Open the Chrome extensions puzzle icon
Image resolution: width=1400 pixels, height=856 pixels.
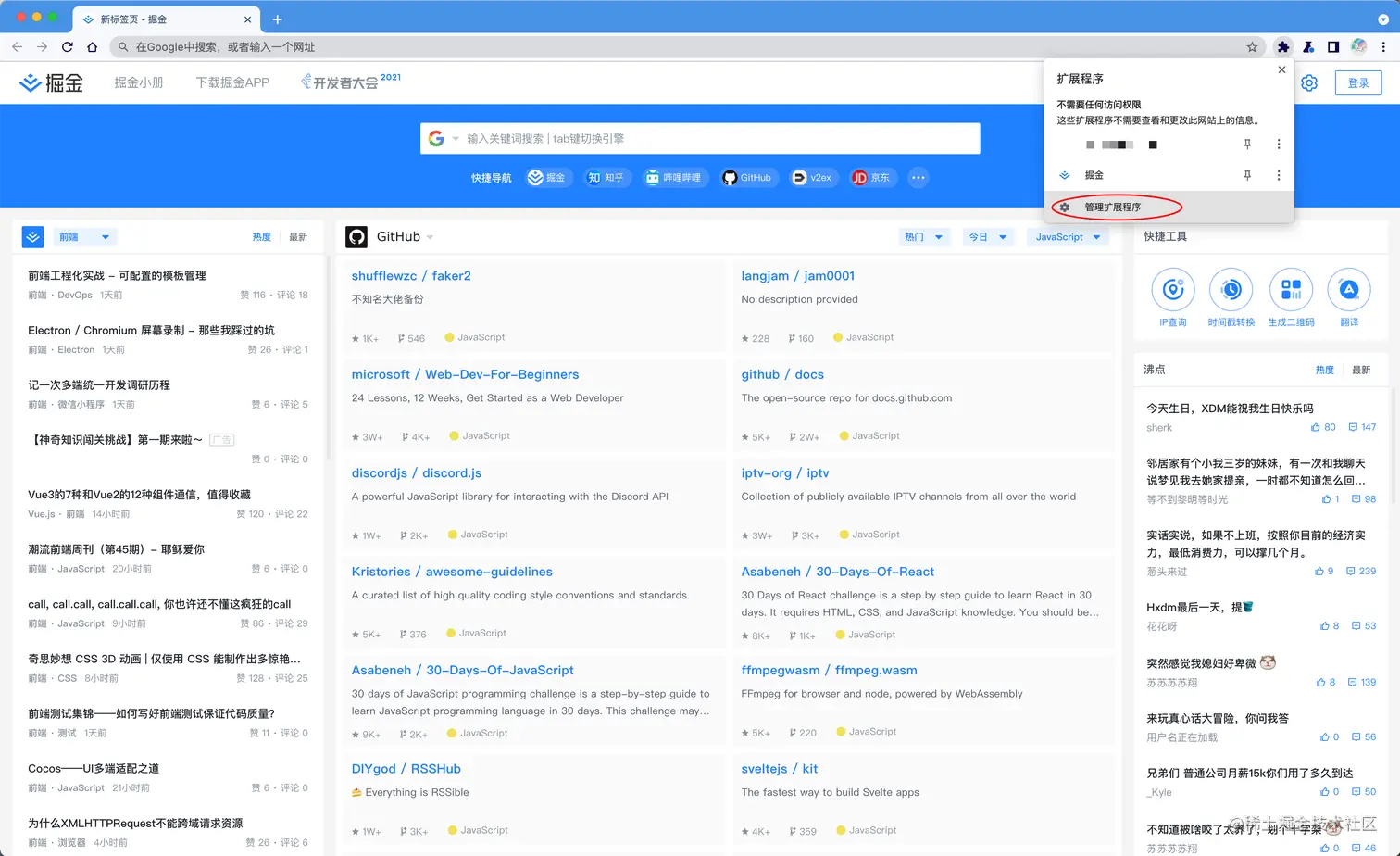point(1282,46)
